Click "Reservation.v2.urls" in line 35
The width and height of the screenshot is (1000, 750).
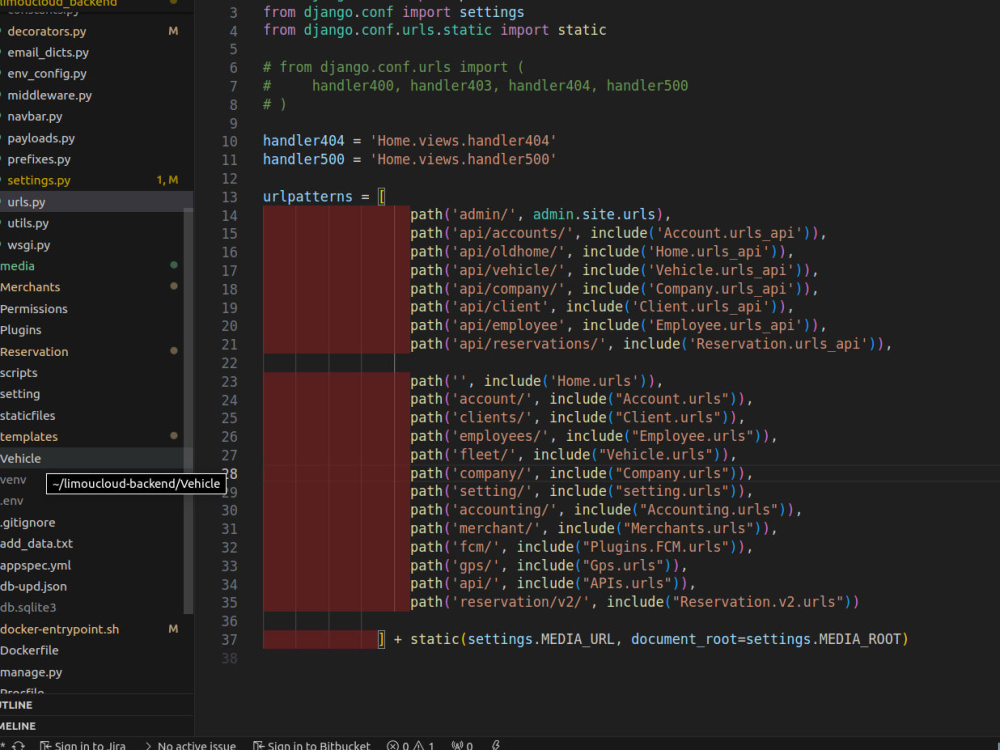pyautogui.click(x=759, y=601)
